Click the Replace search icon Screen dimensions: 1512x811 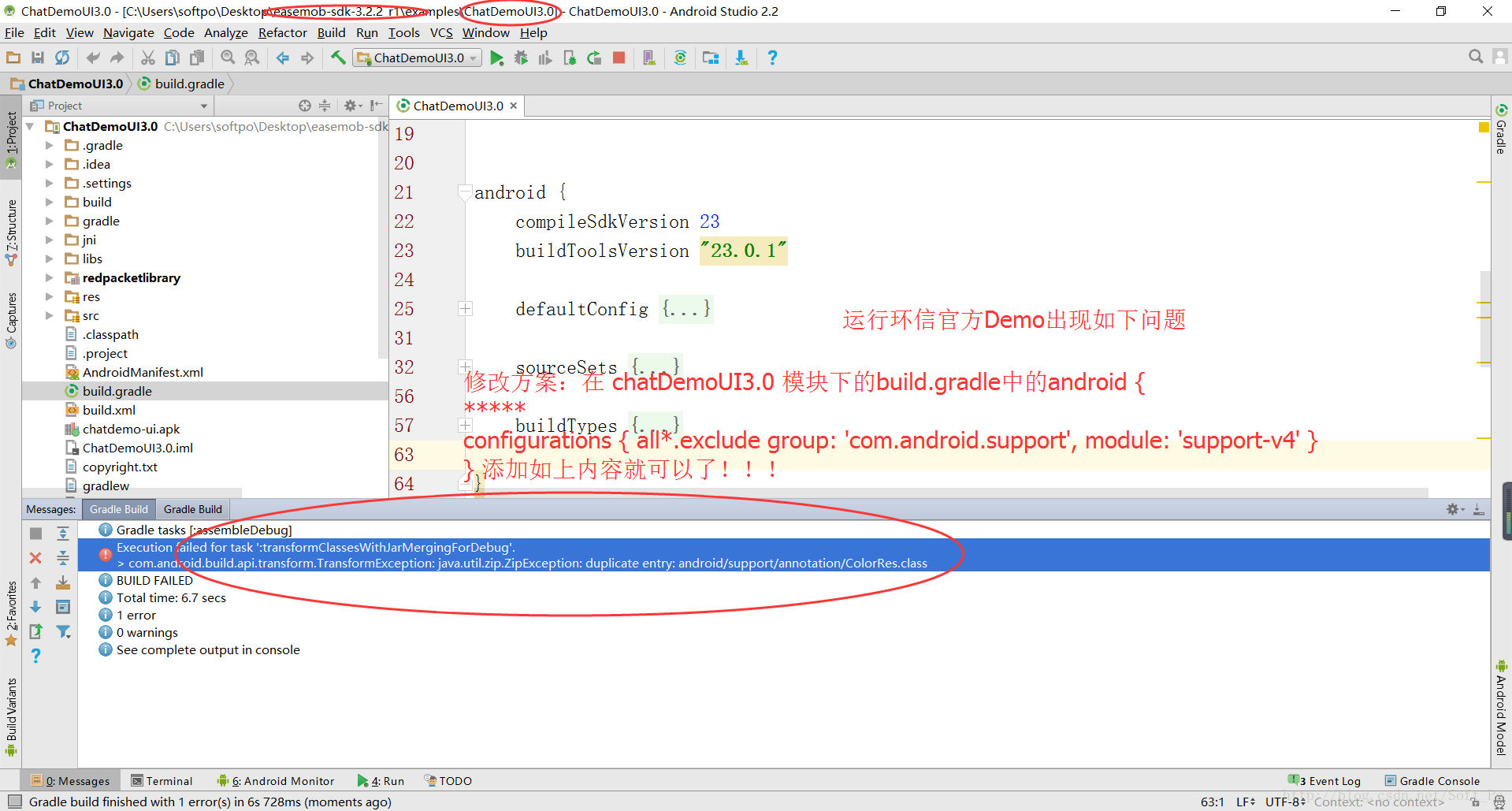click(x=252, y=58)
